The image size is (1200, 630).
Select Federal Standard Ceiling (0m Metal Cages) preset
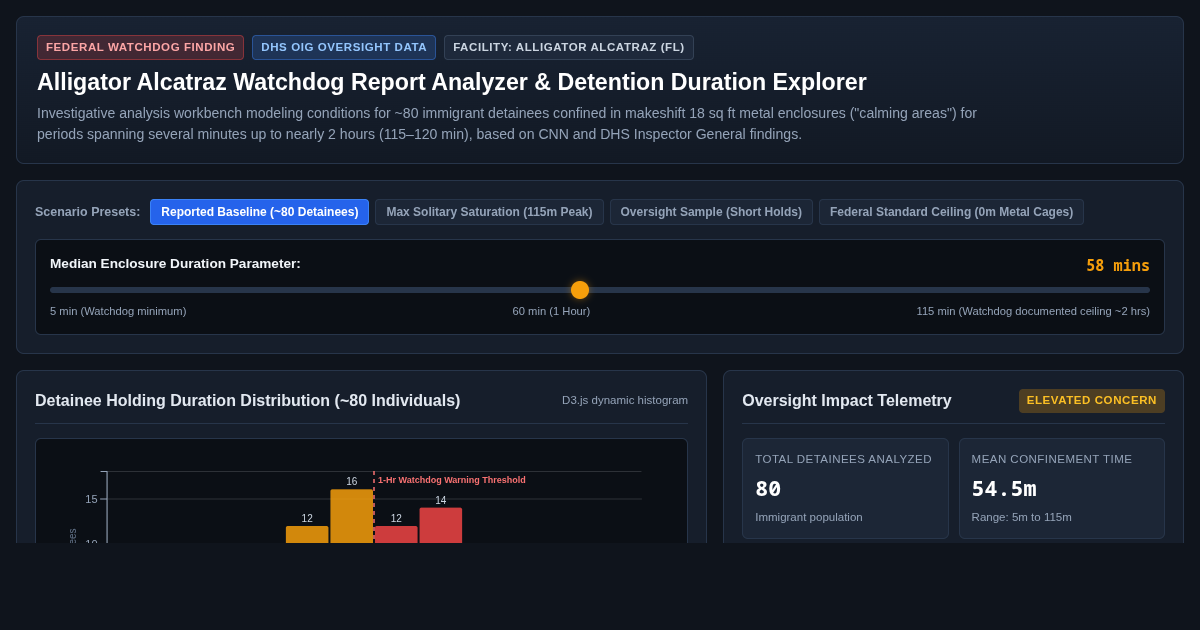point(951,212)
